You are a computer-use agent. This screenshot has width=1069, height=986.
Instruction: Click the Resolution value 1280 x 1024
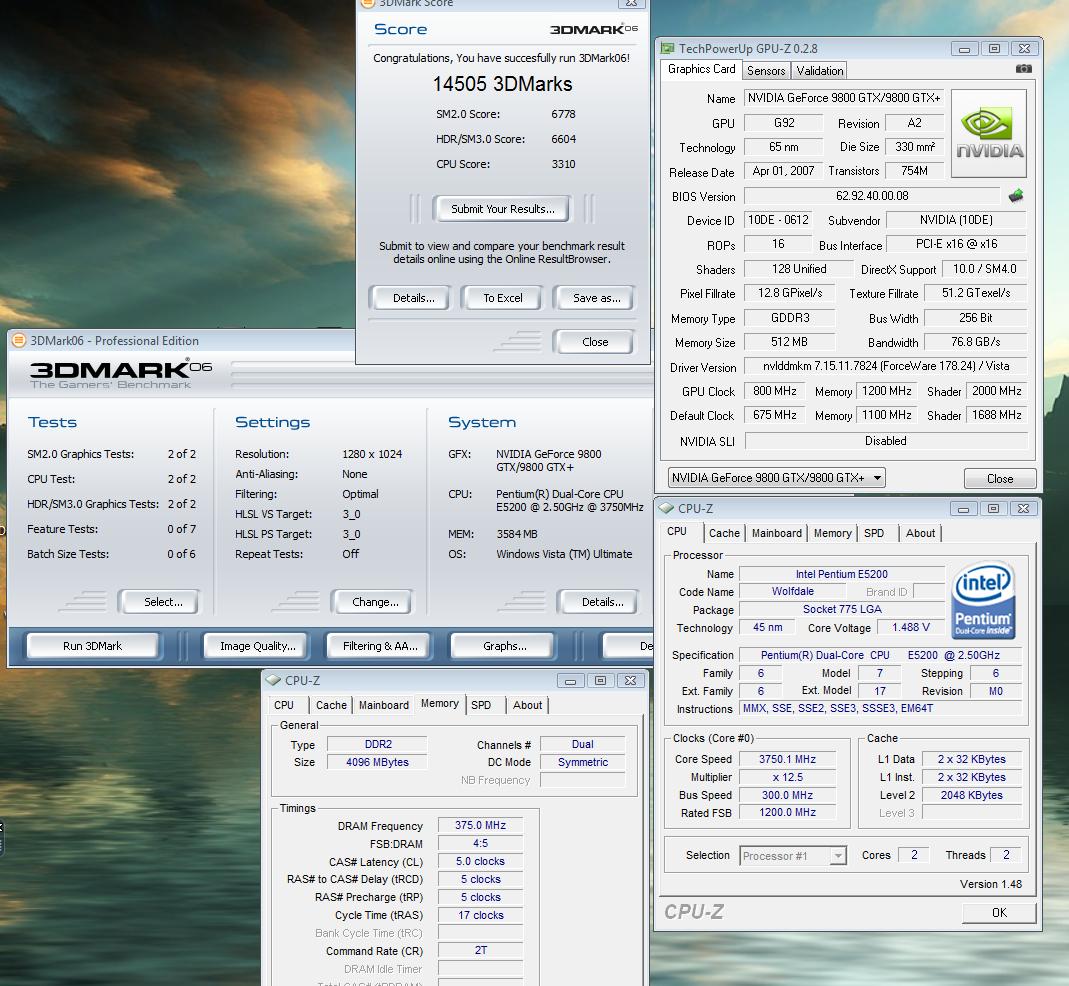372,454
